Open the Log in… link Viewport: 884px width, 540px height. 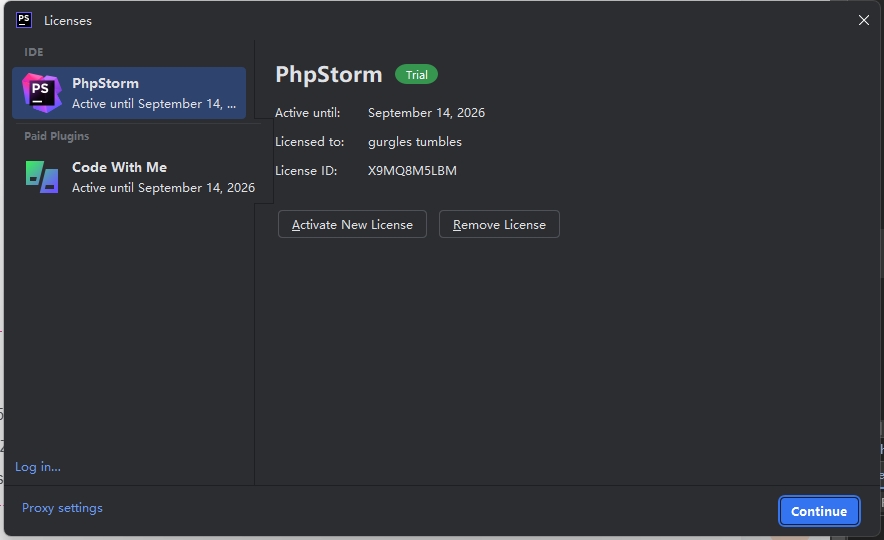point(38,467)
